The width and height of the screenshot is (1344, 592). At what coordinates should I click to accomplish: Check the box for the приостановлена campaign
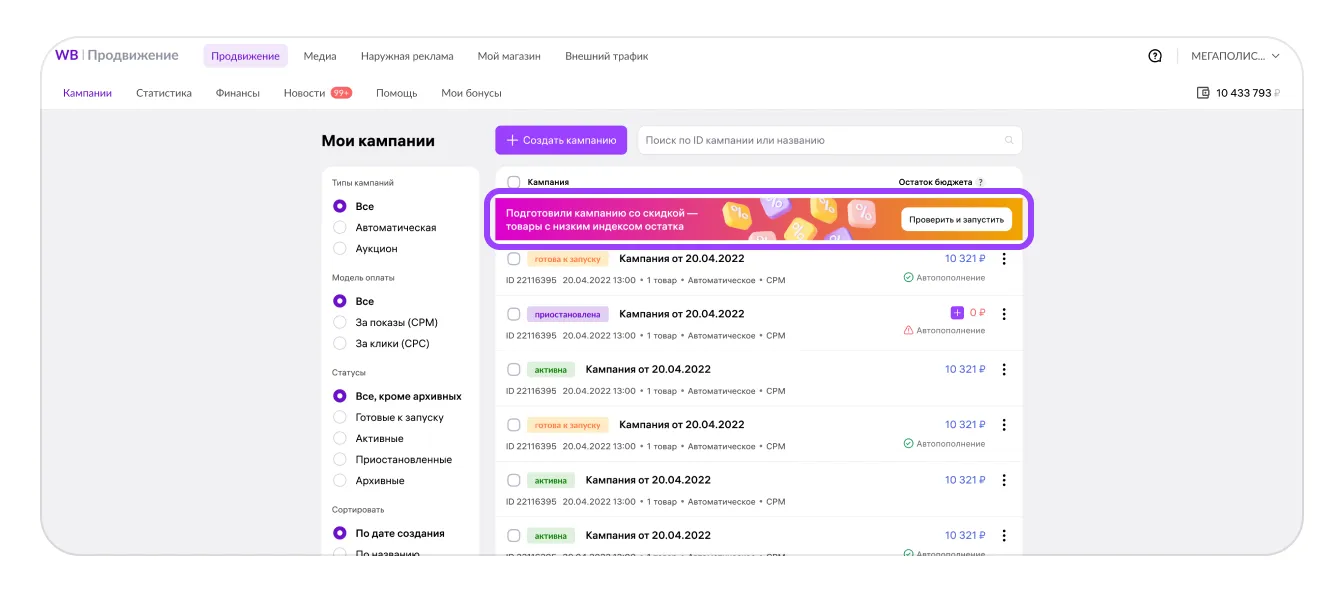coord(514,314)
